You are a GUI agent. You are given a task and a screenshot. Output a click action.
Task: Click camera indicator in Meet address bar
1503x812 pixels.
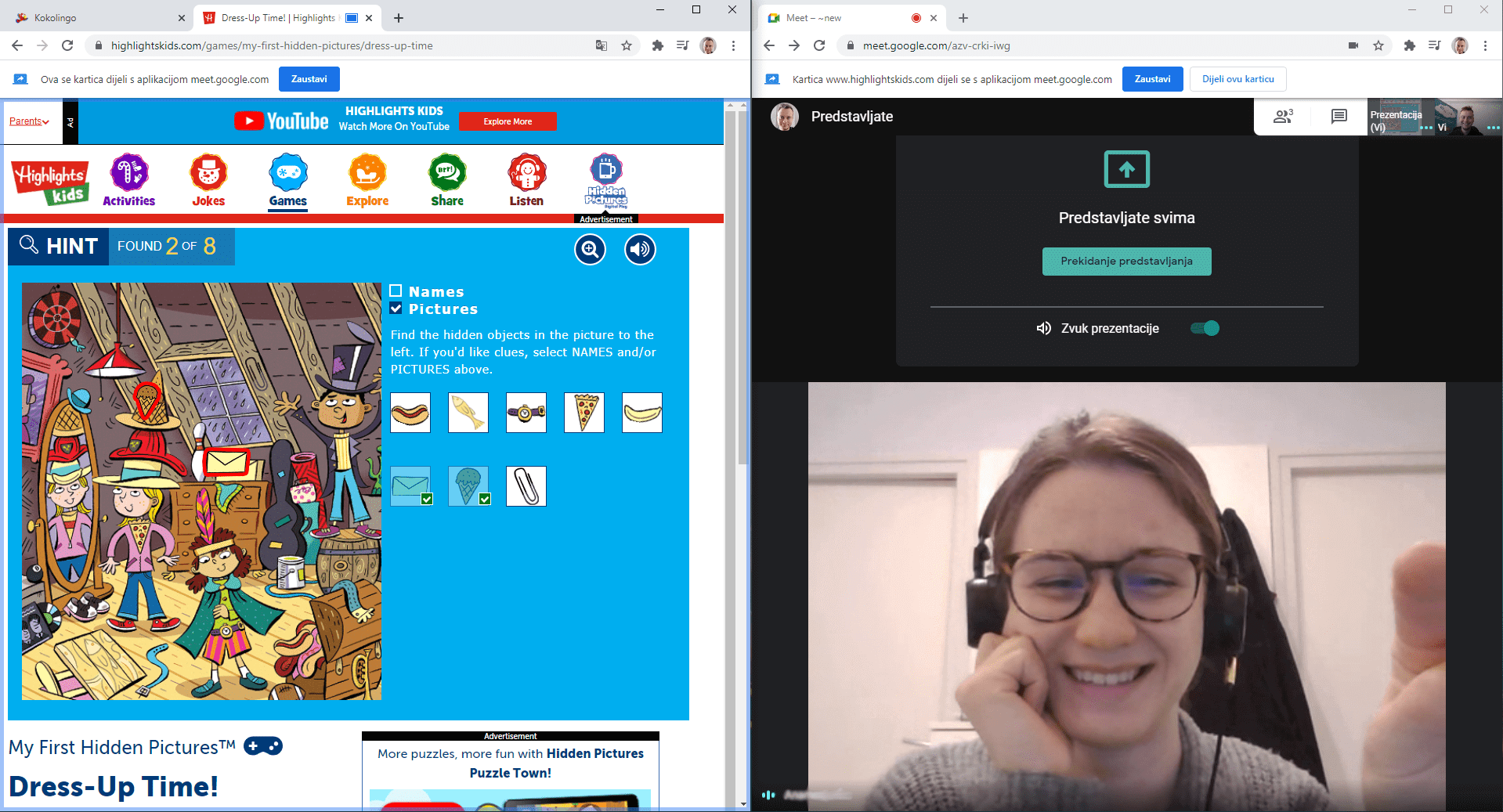pyautogui.click(x=1353, y=45)
